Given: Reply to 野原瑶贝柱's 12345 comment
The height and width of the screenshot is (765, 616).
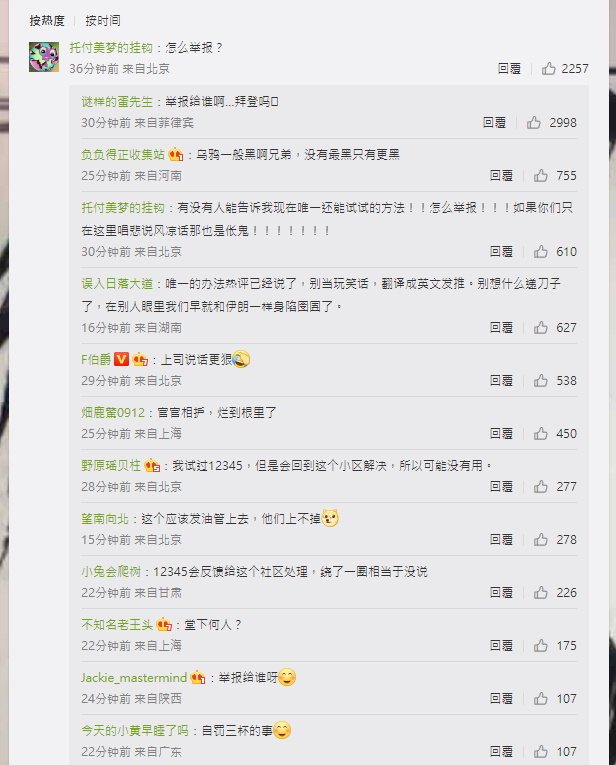Looking at the screenshot, I should (x=501, y=486).
